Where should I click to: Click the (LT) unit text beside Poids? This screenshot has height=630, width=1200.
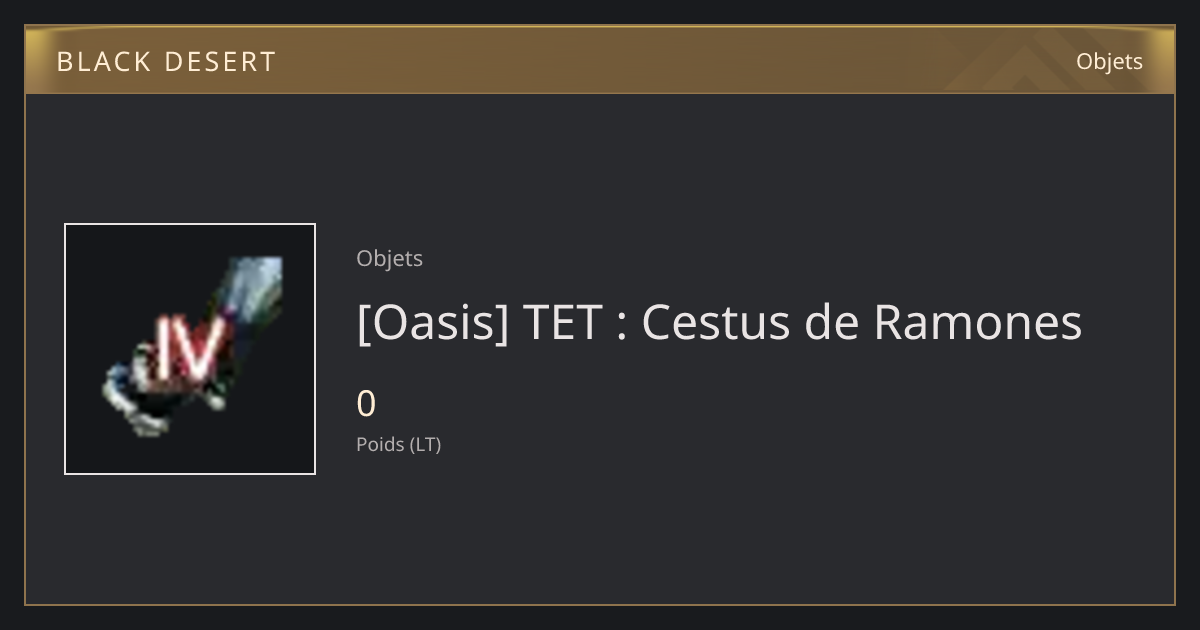click(x=425, y=444)
